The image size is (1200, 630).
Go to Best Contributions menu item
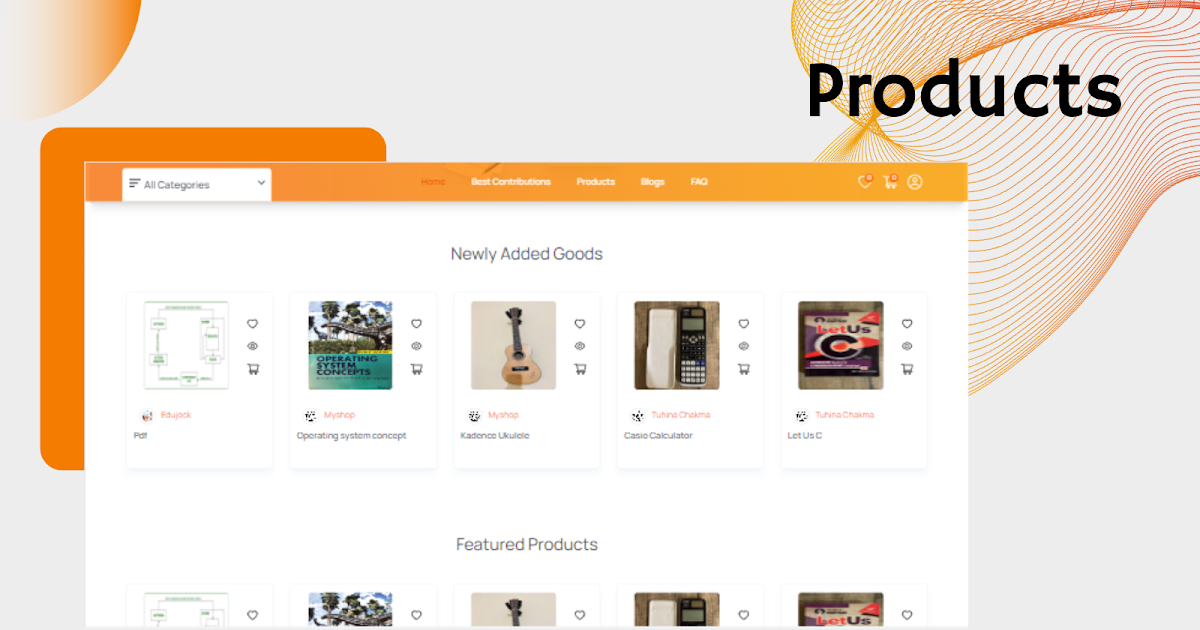(x=511, y=182)
